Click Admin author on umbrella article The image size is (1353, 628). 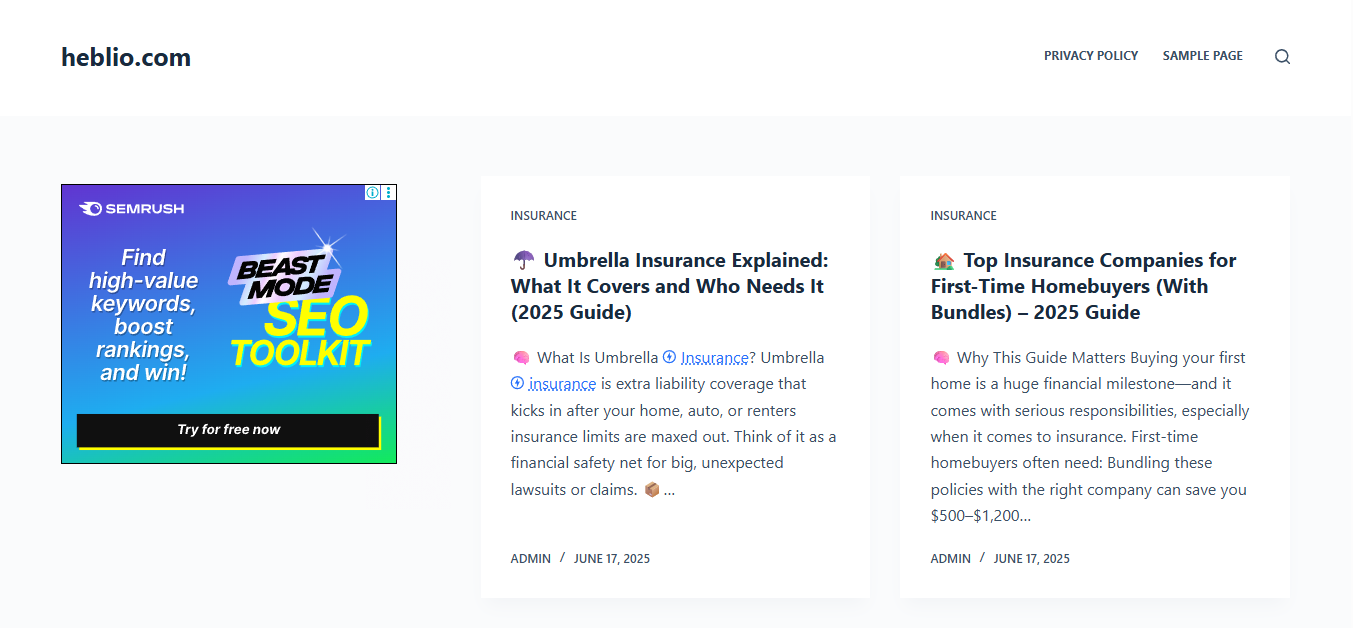click(x=531, y=559)
